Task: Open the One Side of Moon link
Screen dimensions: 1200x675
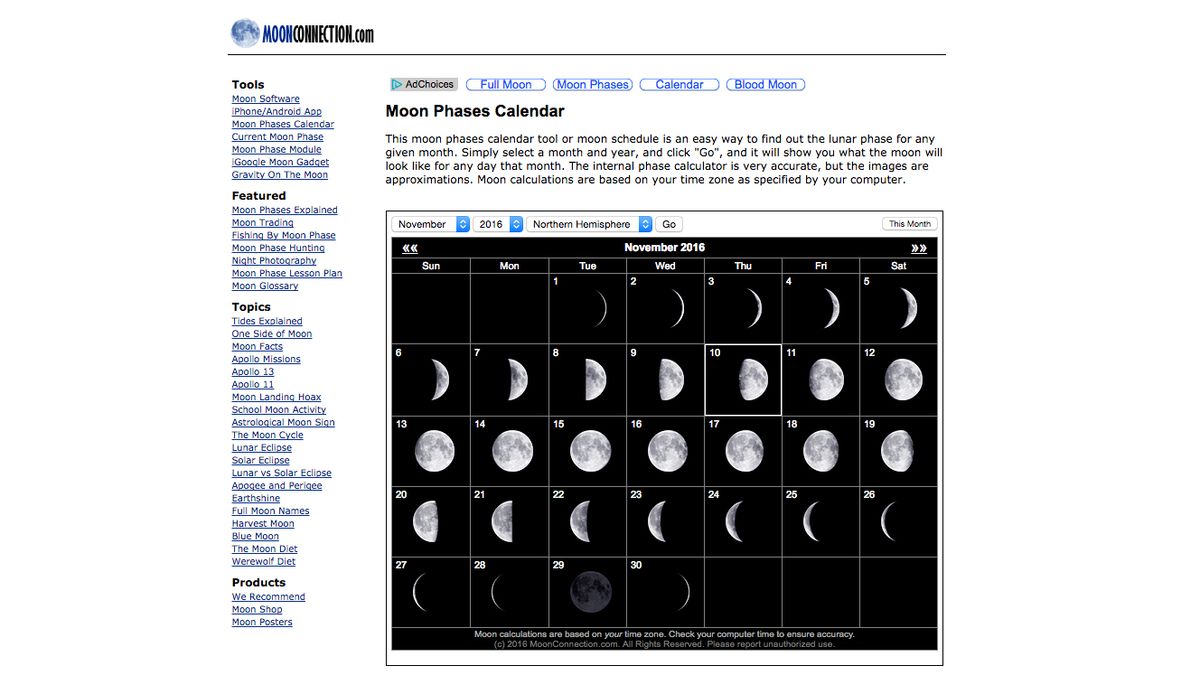Action: pos(272,334)
